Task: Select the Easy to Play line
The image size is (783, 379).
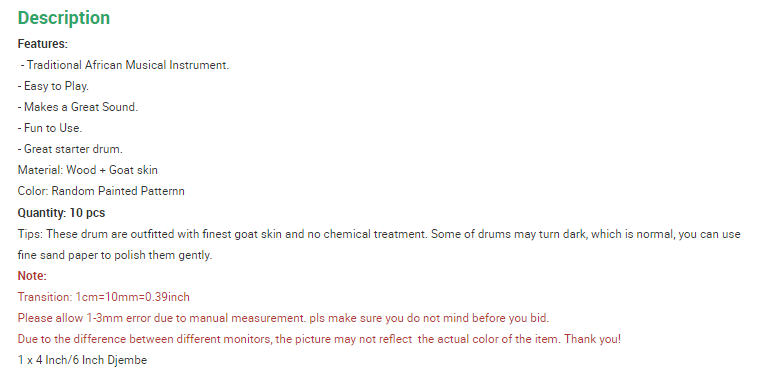Action: pos(53,86)
